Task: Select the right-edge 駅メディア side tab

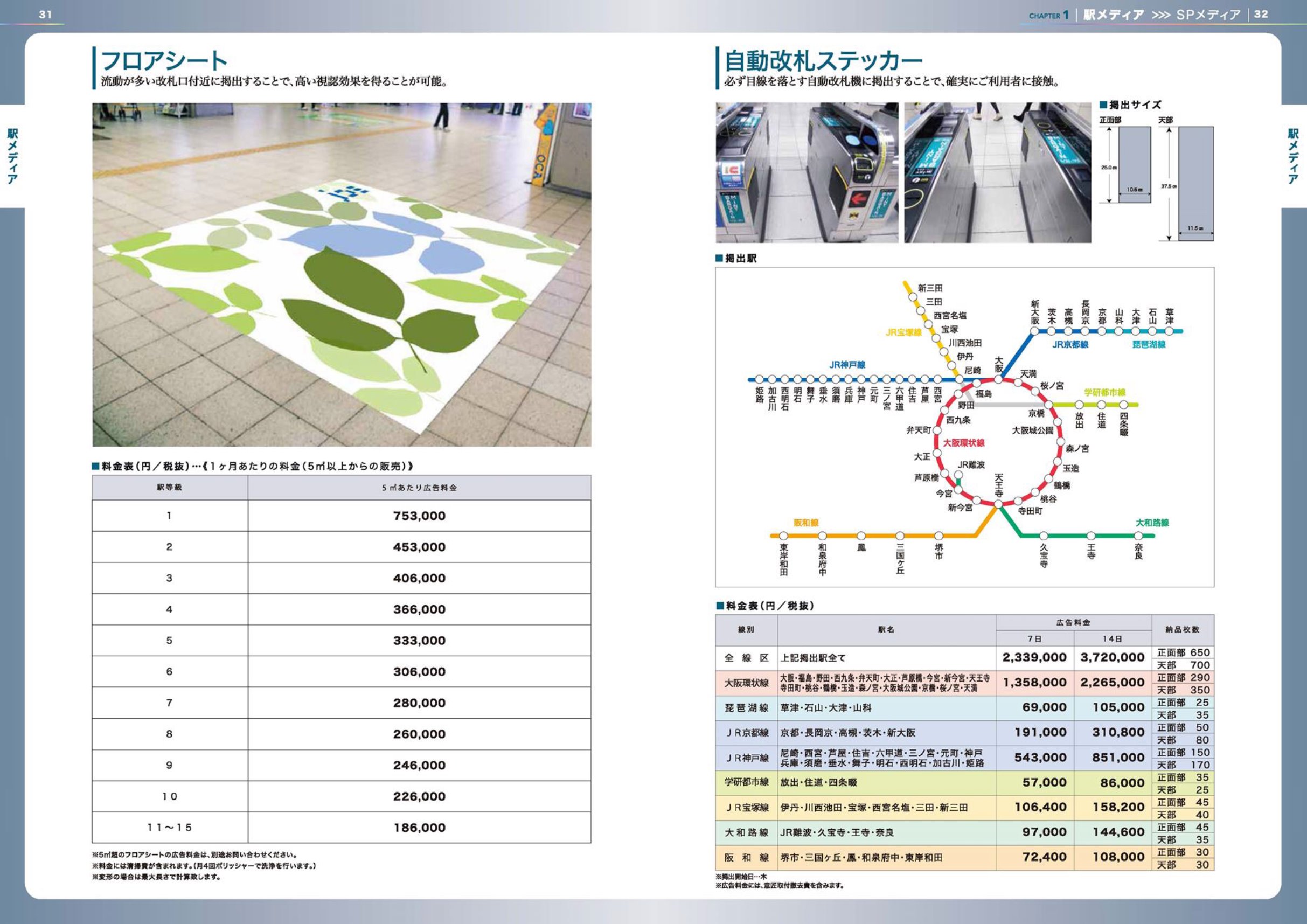Action: tap(1293, 156)
